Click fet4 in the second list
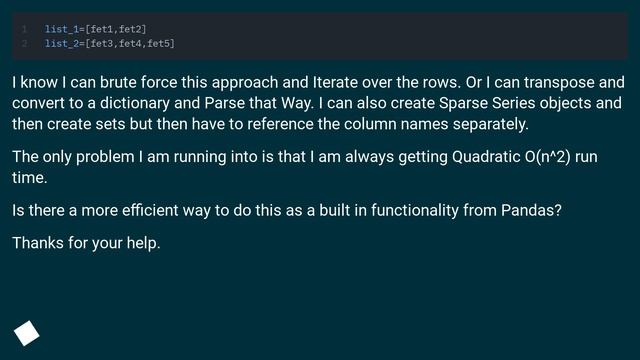This screenshot has height=360, width=640. tap(130, 44)
